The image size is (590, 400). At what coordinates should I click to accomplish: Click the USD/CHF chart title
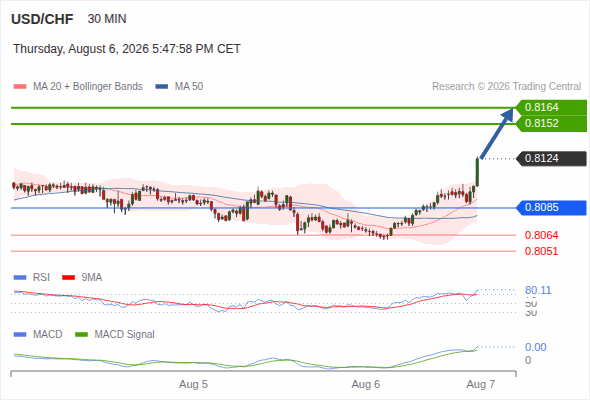pos(42,19)
